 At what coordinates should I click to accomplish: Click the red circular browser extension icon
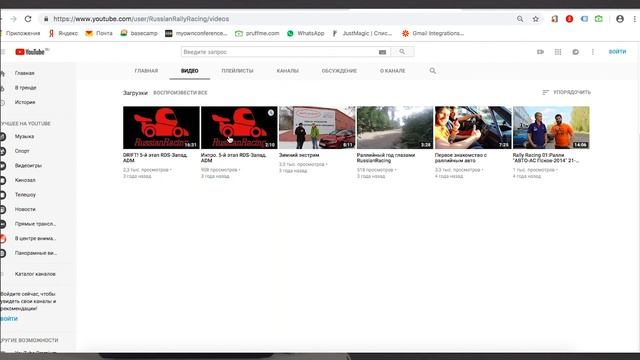click(569, 19)
